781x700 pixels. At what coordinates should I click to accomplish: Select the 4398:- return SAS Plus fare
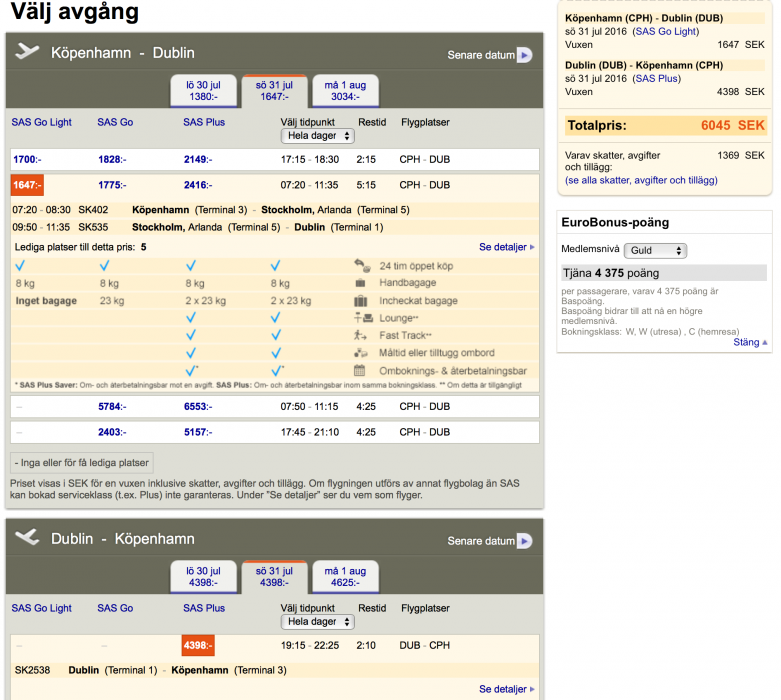coord(197,646)
